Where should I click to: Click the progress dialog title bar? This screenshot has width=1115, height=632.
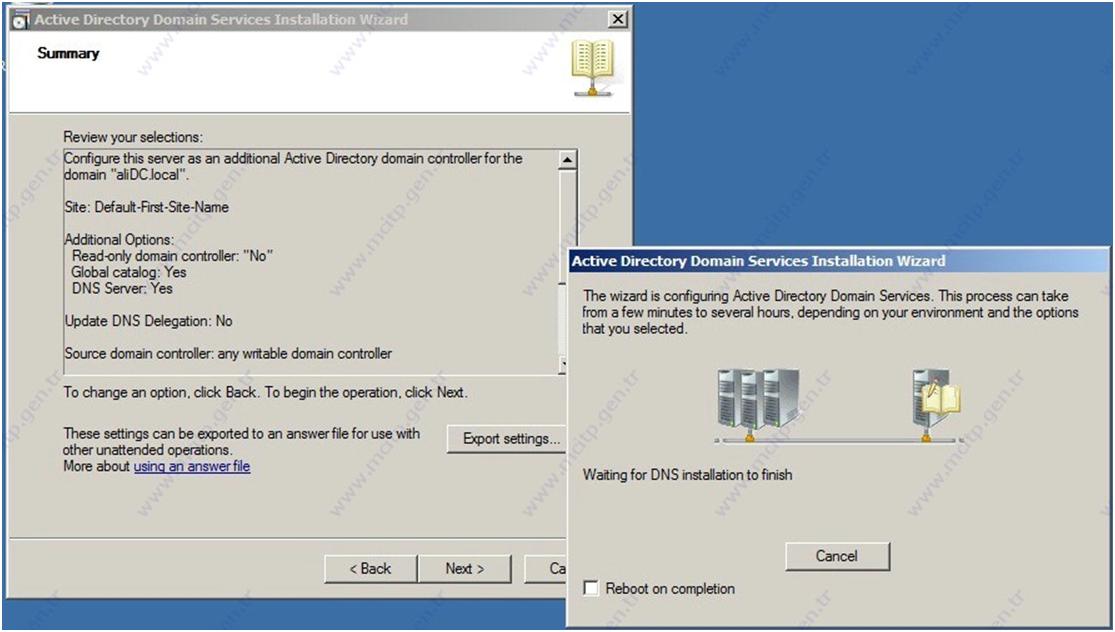[x=837, y=261]
